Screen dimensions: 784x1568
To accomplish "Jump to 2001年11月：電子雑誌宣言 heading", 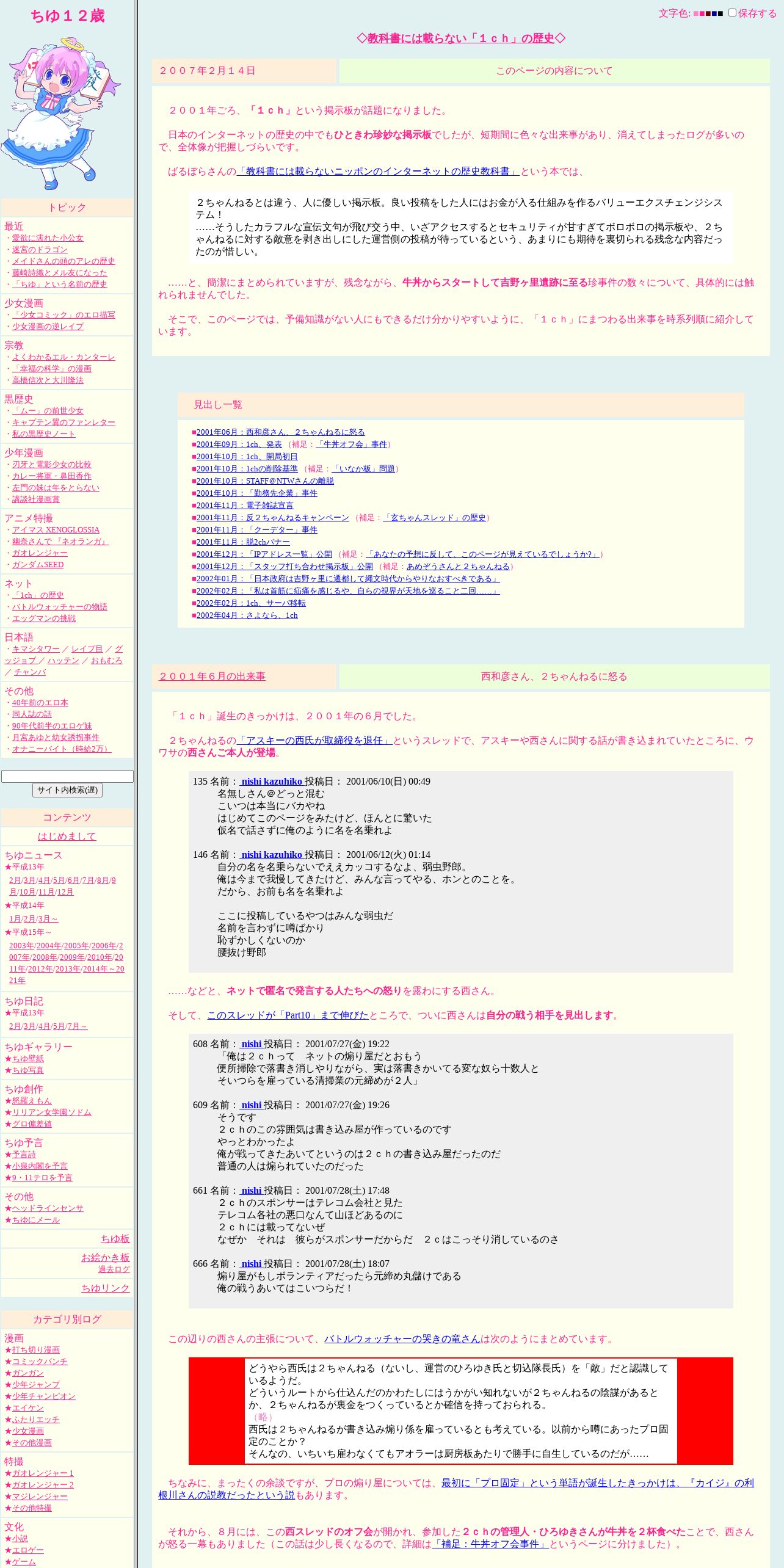I will pyautogui.click(x=245, y=506).
